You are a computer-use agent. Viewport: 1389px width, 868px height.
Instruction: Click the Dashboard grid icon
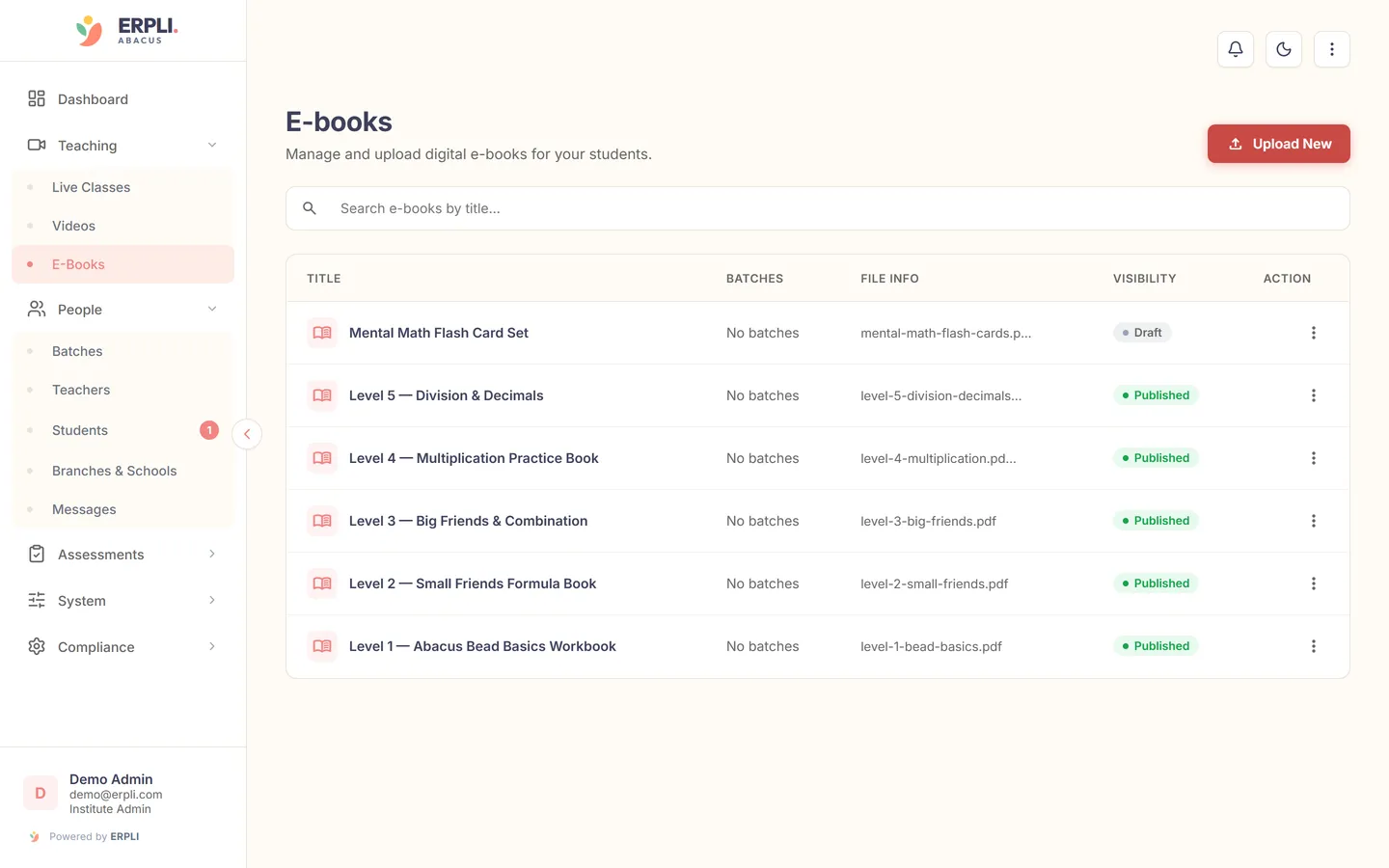(37, 98)
